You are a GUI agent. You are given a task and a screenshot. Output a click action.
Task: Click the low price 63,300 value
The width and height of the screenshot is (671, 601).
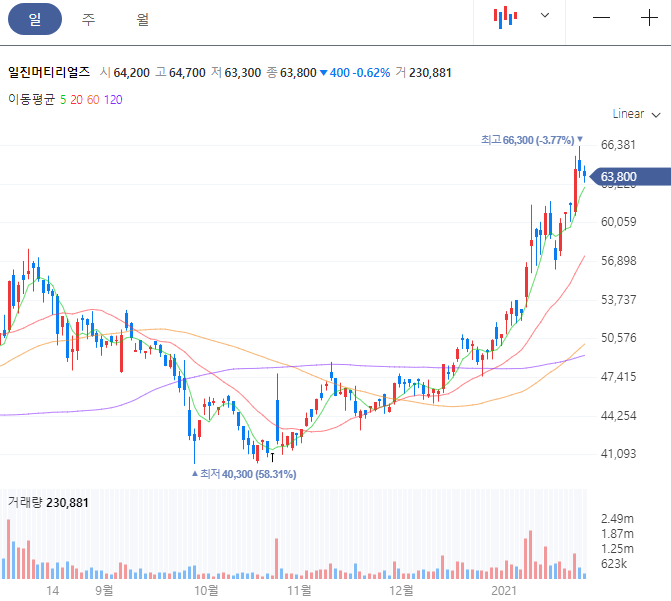click(243, 73)
